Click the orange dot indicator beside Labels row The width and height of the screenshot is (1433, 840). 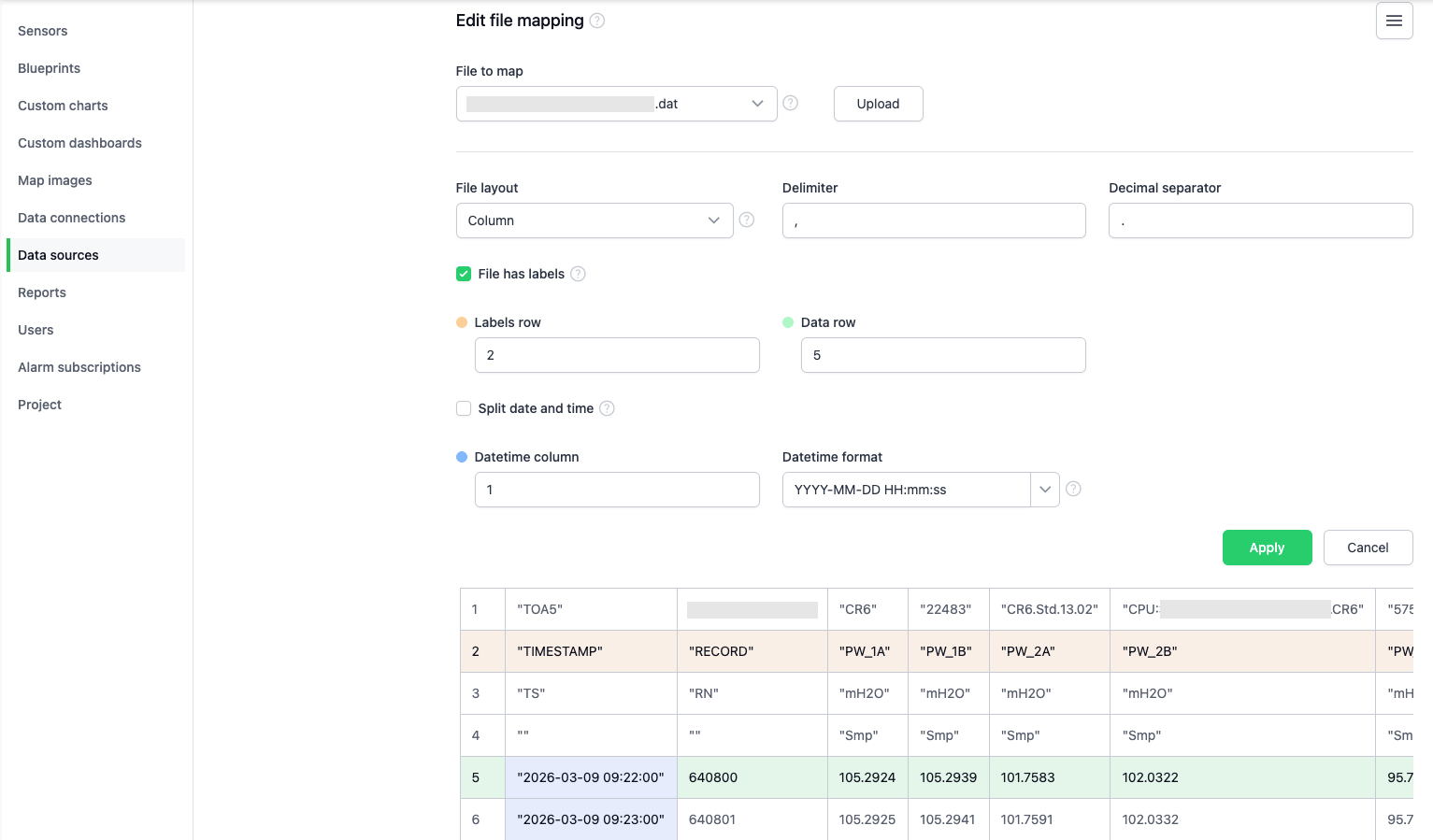coord(461,321)
